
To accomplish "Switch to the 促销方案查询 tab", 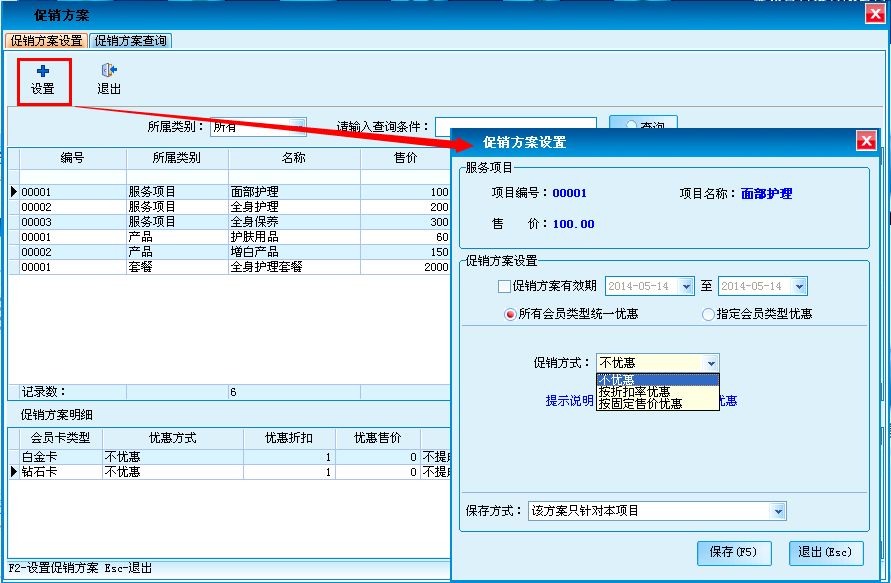I will [131, 41].
